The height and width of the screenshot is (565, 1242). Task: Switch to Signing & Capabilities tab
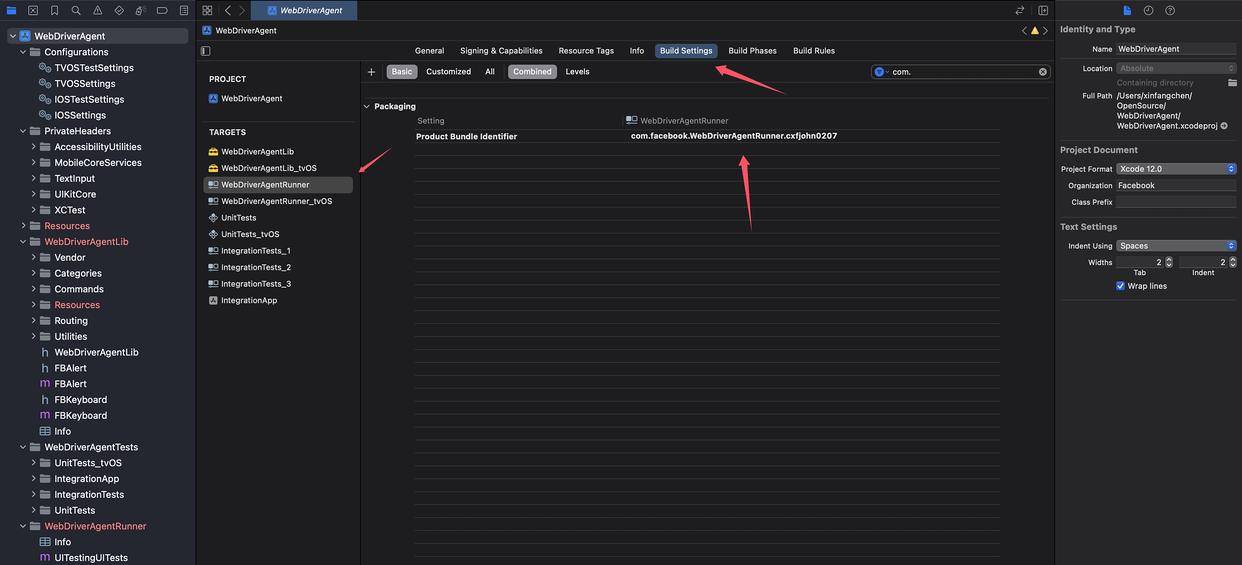pos(501,51)
